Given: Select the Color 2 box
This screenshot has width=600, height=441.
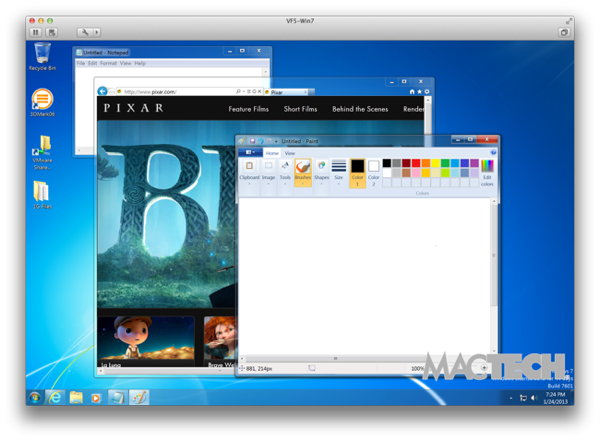Looking at the screenshot, I should [373, 171].
